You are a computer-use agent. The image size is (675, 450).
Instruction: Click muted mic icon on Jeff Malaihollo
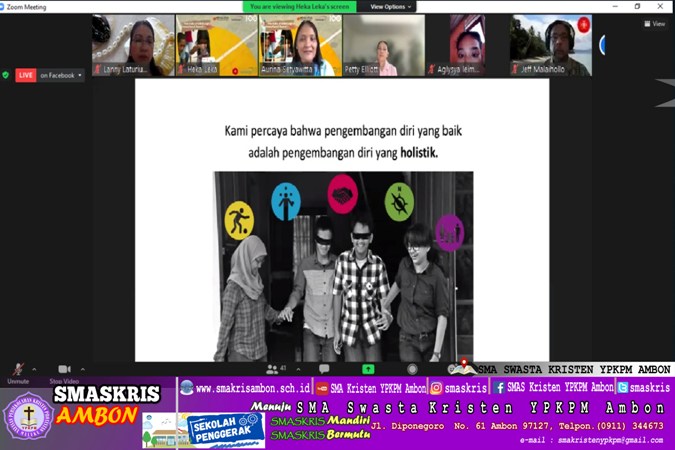(515, 69)
